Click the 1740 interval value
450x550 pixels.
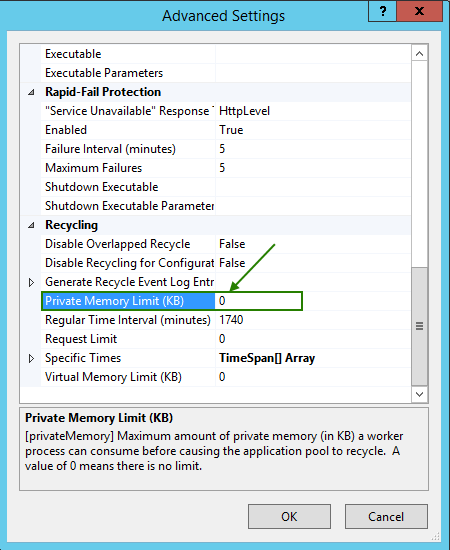[x=231, y=320]
